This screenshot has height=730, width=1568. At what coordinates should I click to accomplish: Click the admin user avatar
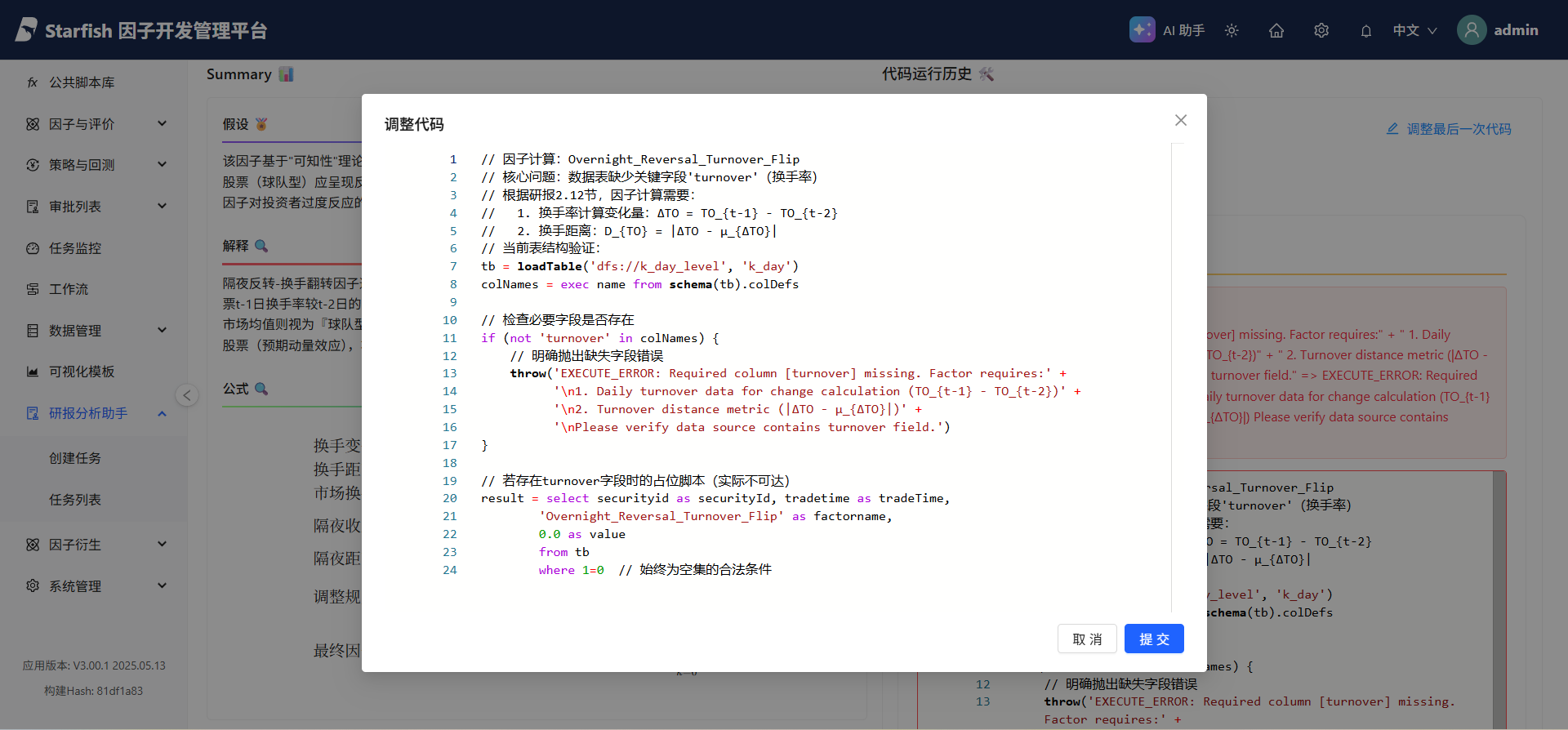tap(1472, 30)
